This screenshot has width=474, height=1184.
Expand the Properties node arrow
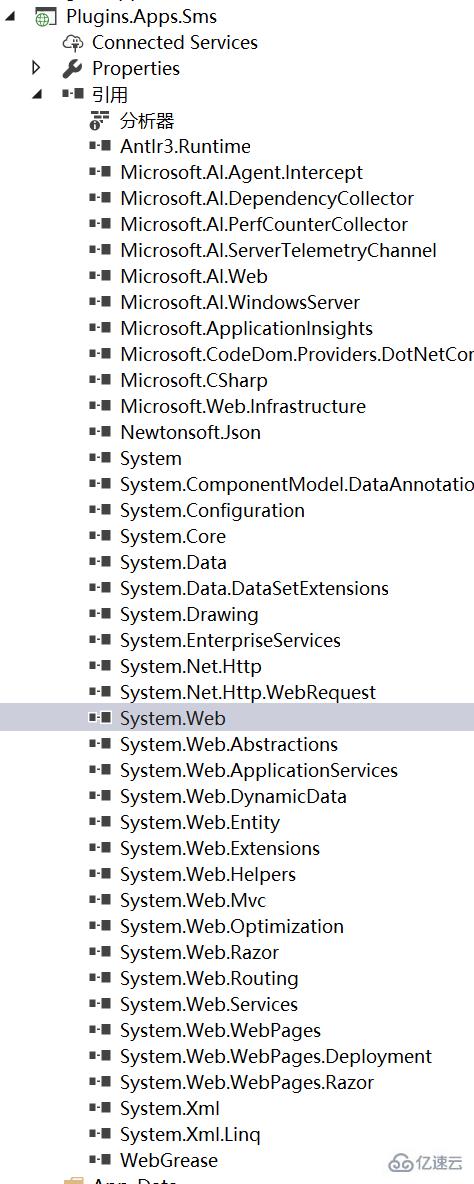35,68
